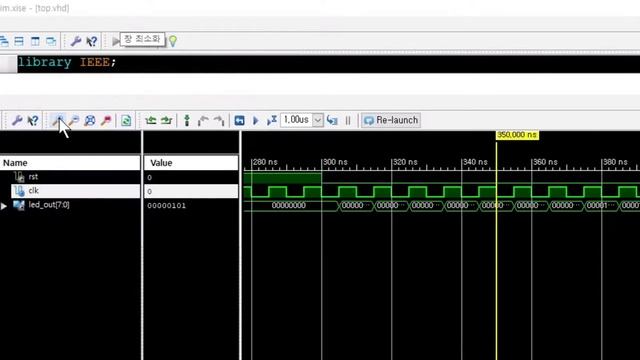
Task: Click the Run All blue play icon
Action: (256, 120)
